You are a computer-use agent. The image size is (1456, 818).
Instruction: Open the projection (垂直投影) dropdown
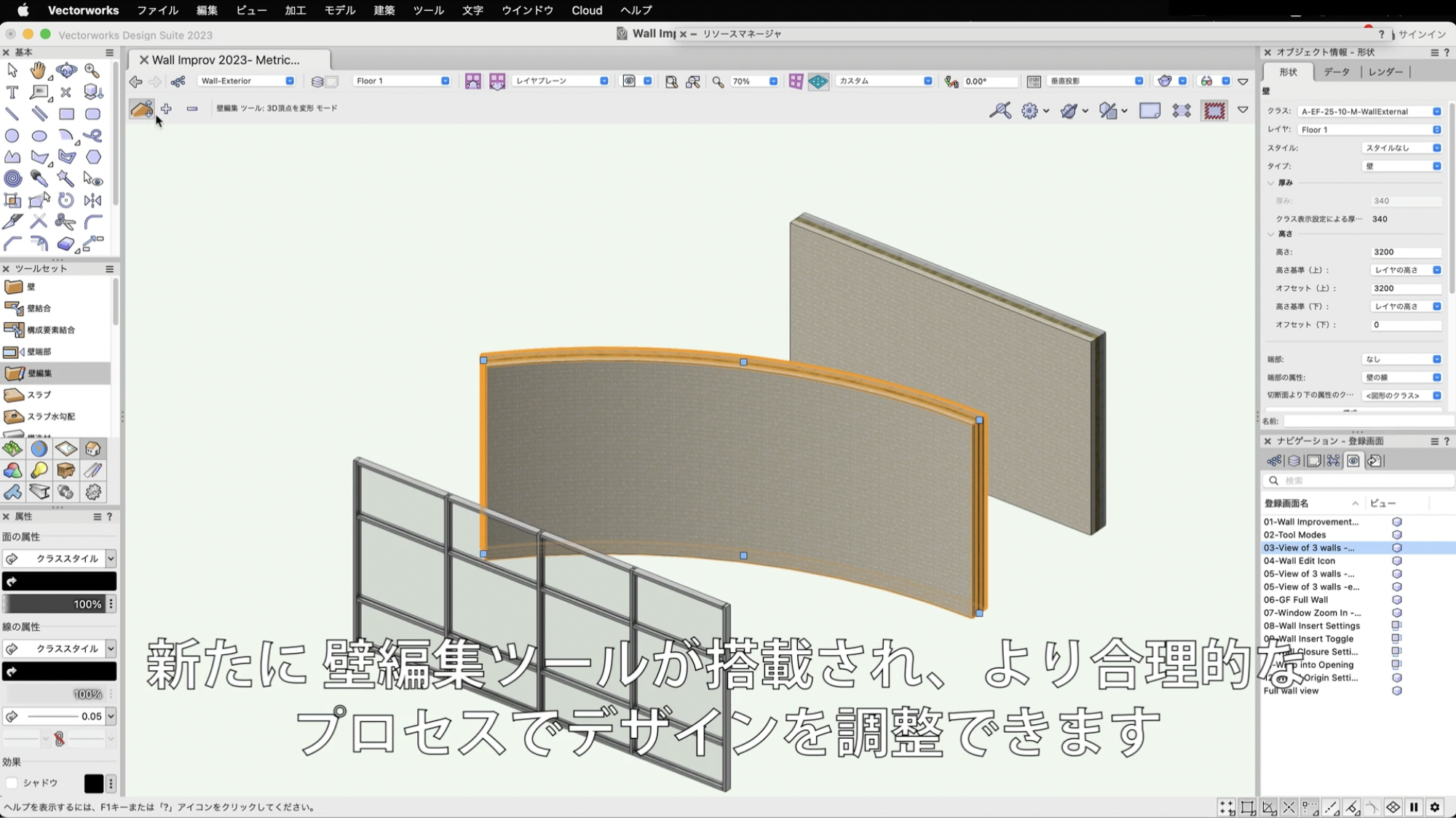pyautogui.click(x=1095, y=82)
